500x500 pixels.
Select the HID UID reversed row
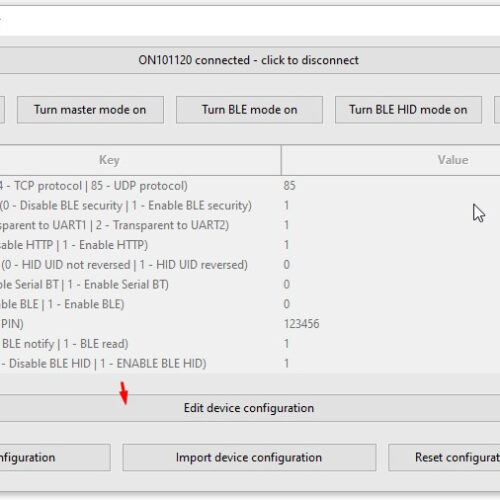point(250,265)
